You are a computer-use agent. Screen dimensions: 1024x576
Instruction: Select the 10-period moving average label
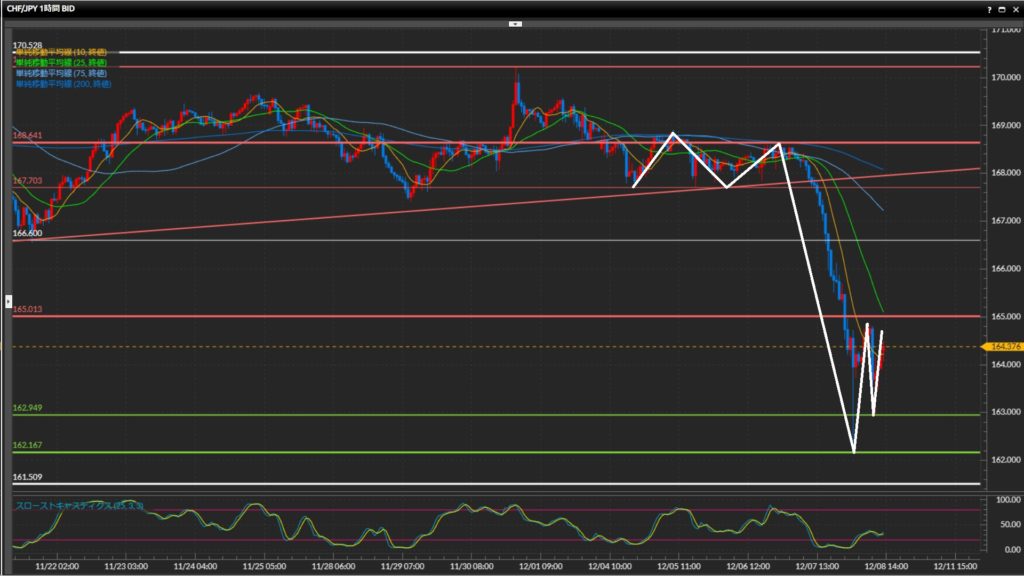pyautogui.click(x=60, y=51)
